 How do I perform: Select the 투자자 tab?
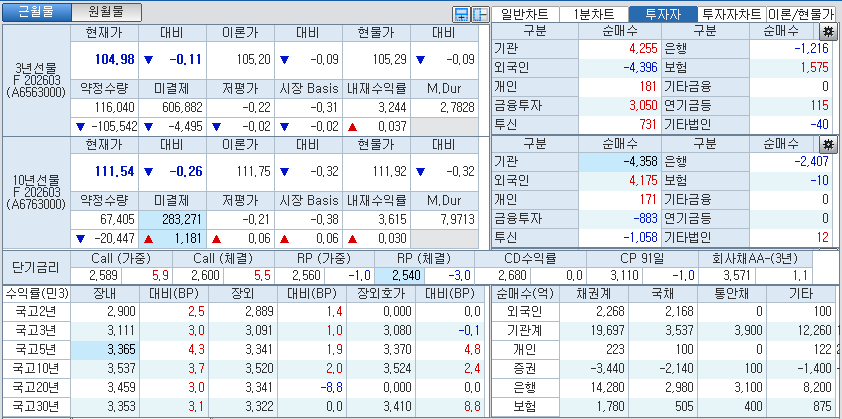[x=663, y=15]
